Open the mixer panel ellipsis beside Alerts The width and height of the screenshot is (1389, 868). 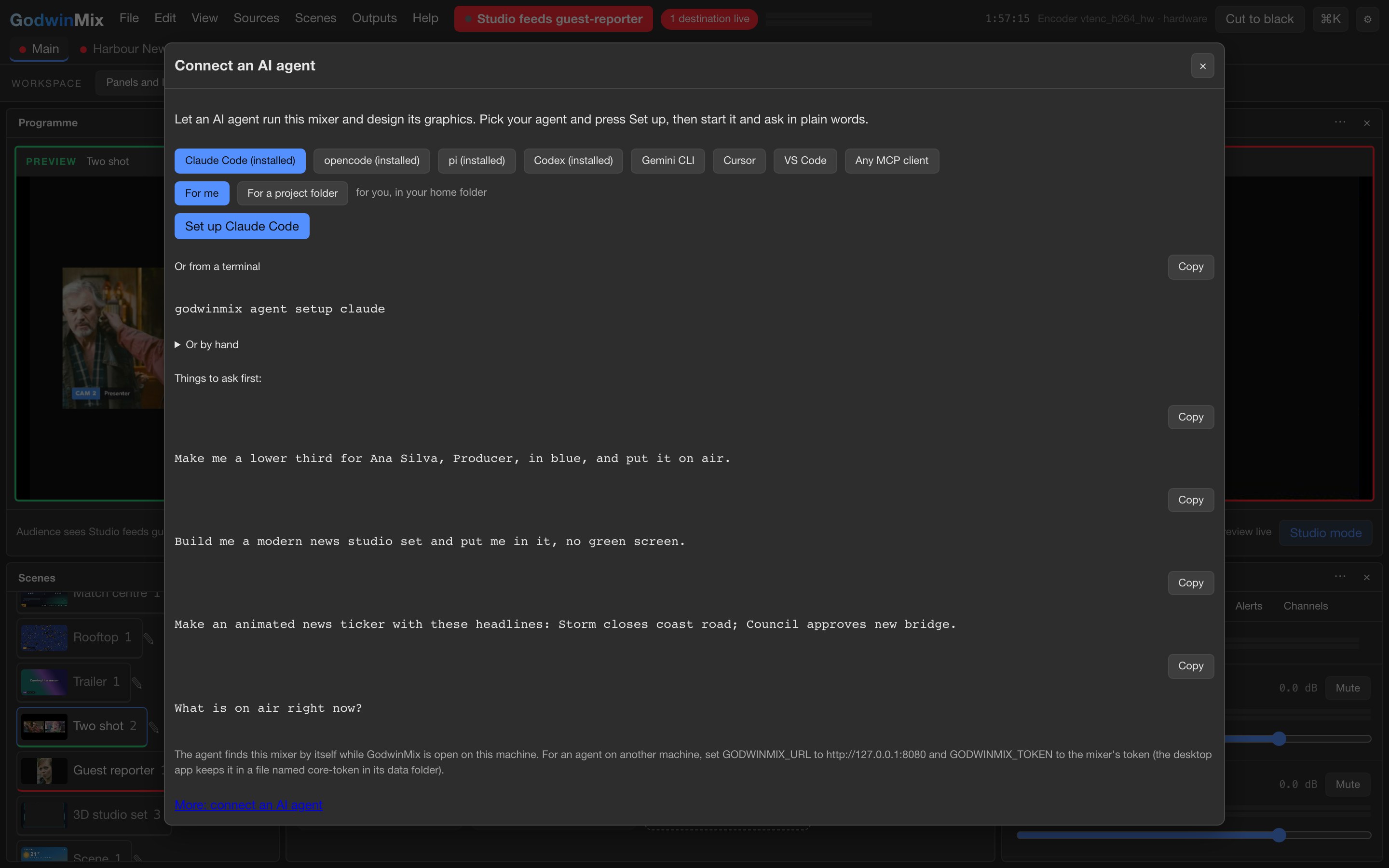(1340, 576)
